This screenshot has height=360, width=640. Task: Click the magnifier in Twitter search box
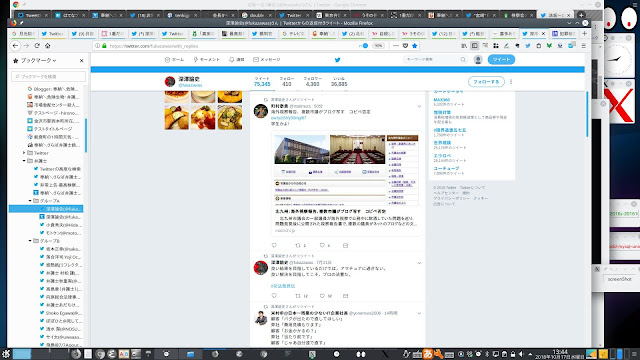pyautogui.click(x=463, y=60)
